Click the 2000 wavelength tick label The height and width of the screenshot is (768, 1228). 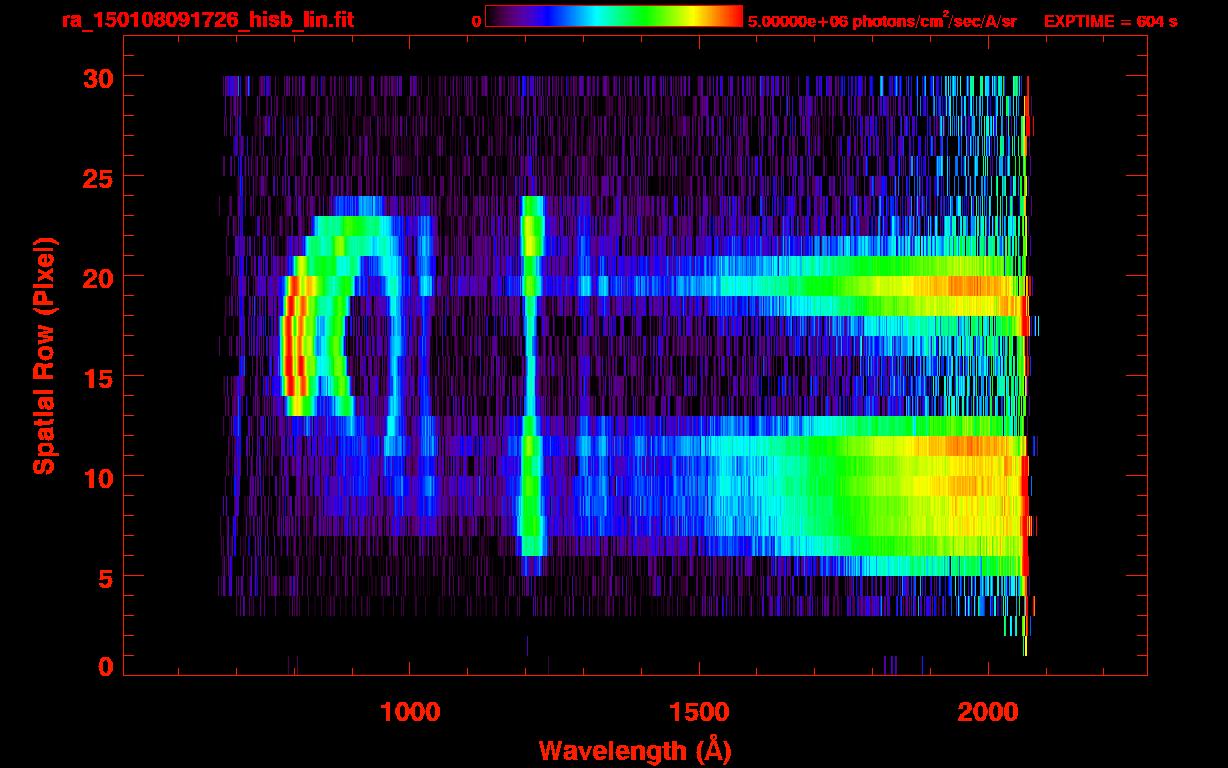(988, 711)
